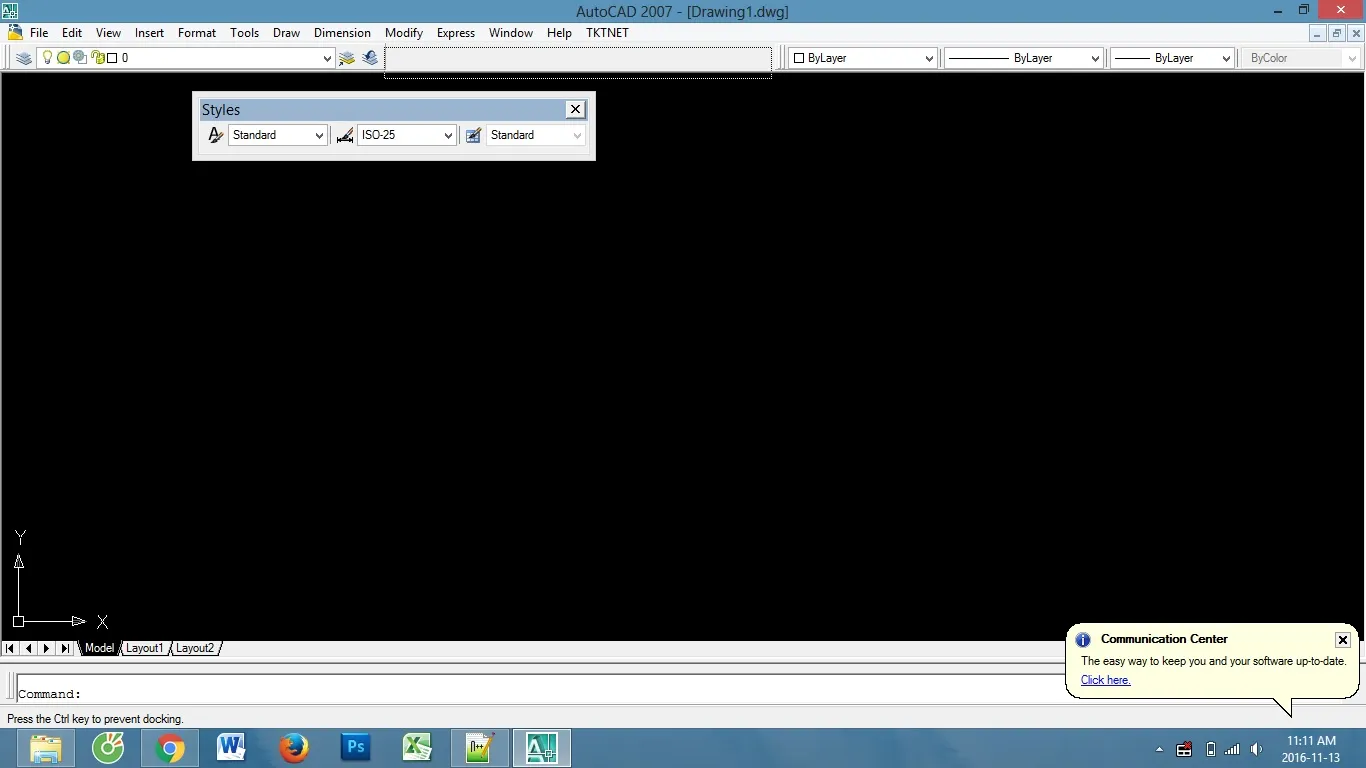Viewport: 1366px width, 768px height.
Task: Open the Dimension Style manager icon
Action: point(344,135)
